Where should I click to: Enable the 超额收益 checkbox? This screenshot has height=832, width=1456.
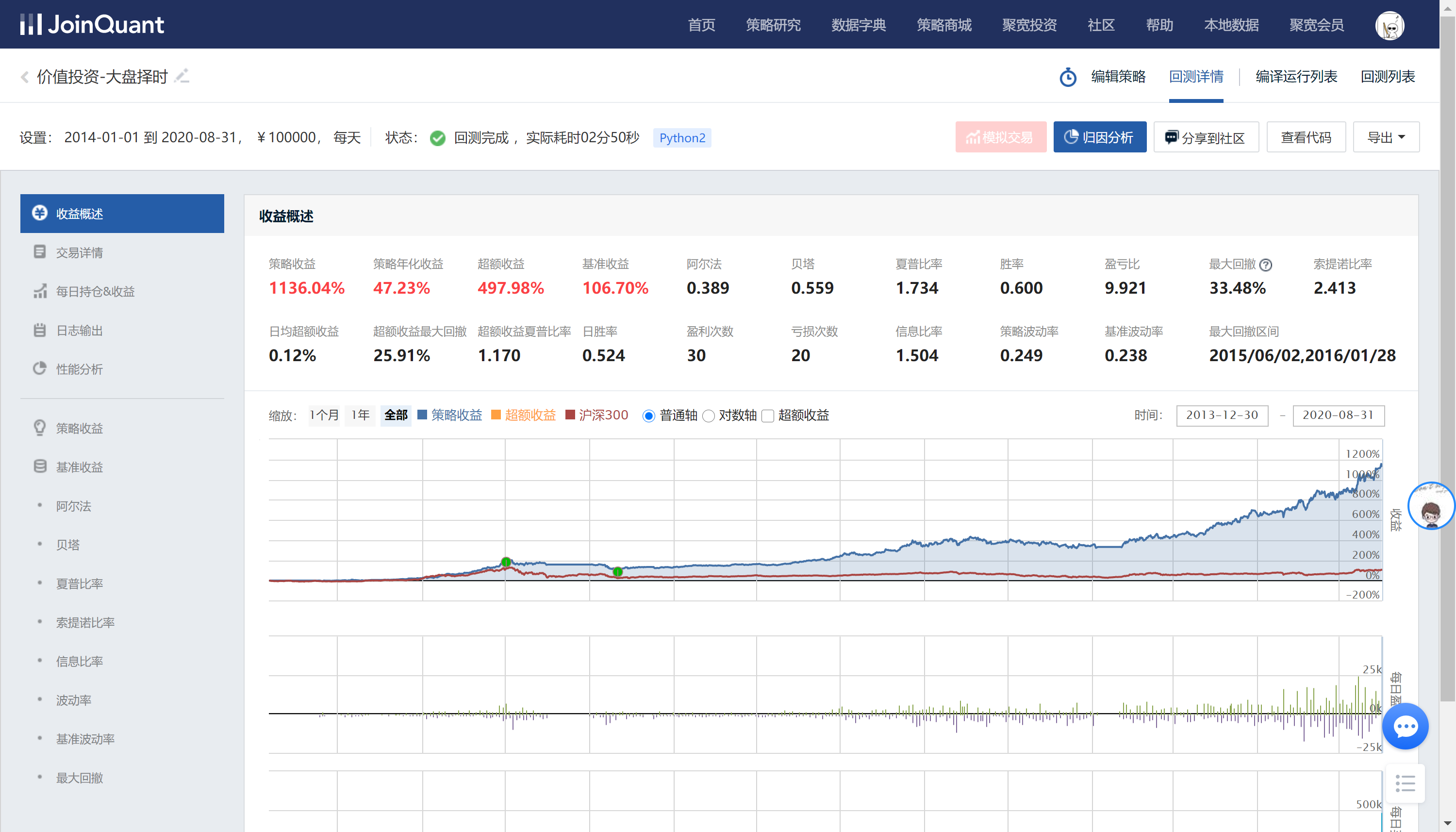pos(768,416)
